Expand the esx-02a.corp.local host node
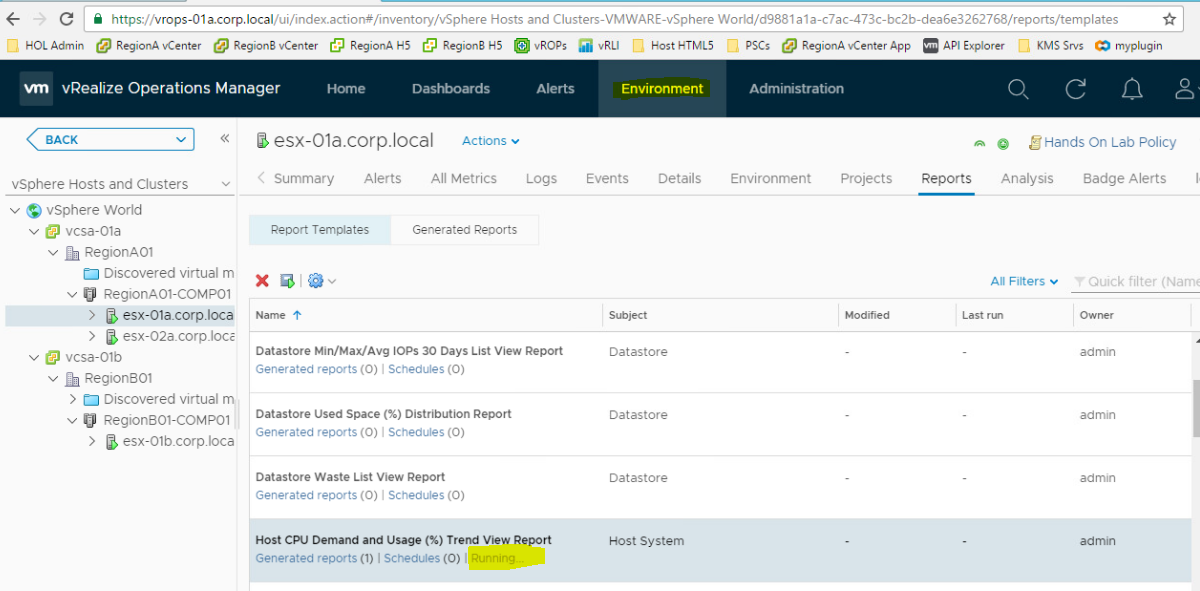Screen dimensions: 1200x591 (92, 336)
